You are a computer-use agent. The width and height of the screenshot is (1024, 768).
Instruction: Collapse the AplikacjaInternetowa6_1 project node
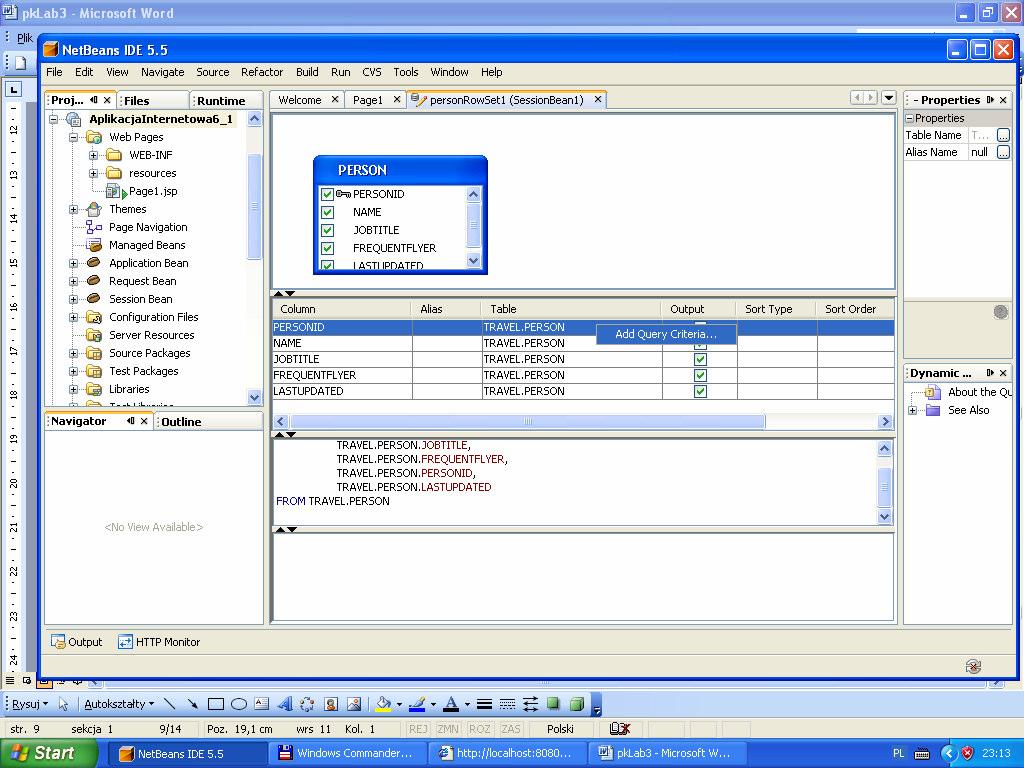54,119
